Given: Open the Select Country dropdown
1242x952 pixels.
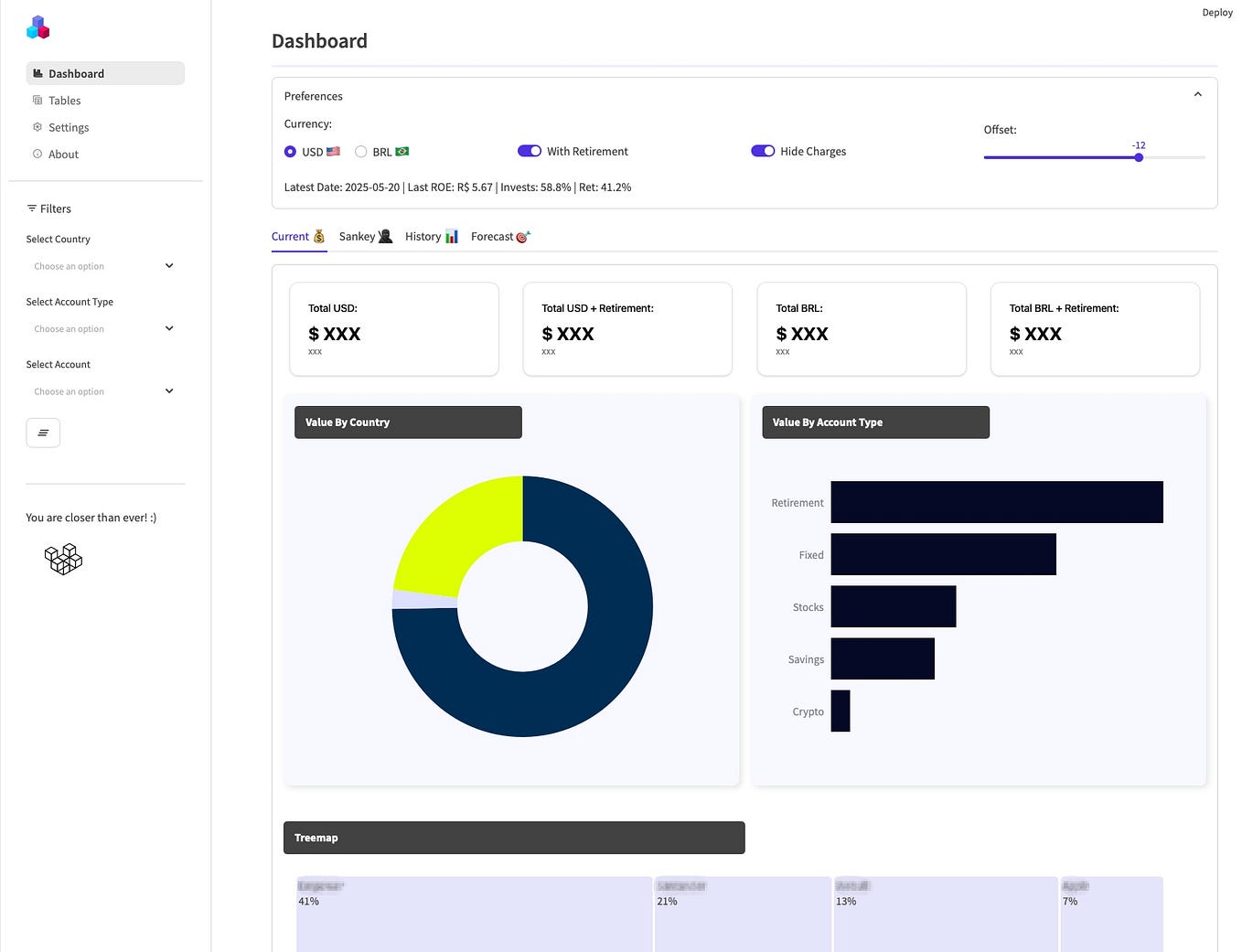Looking at the screenshot, I should coord(102,265).
